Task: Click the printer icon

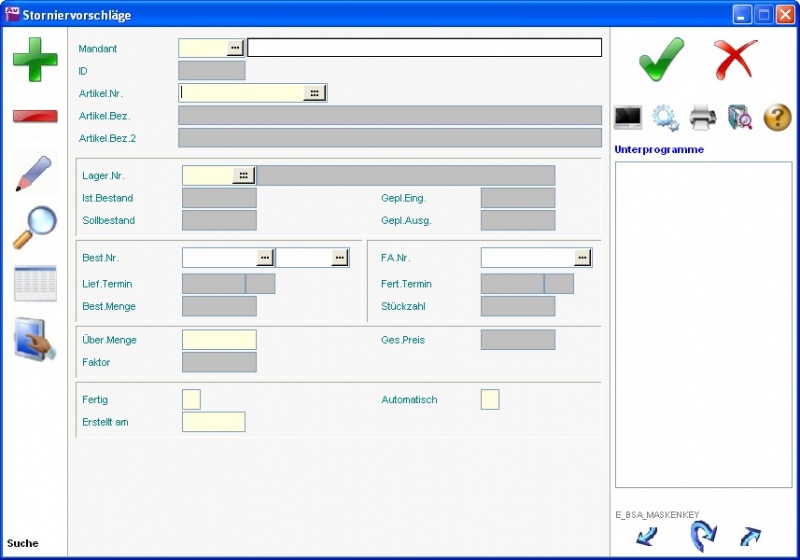Action: click(x=703, y=117)
